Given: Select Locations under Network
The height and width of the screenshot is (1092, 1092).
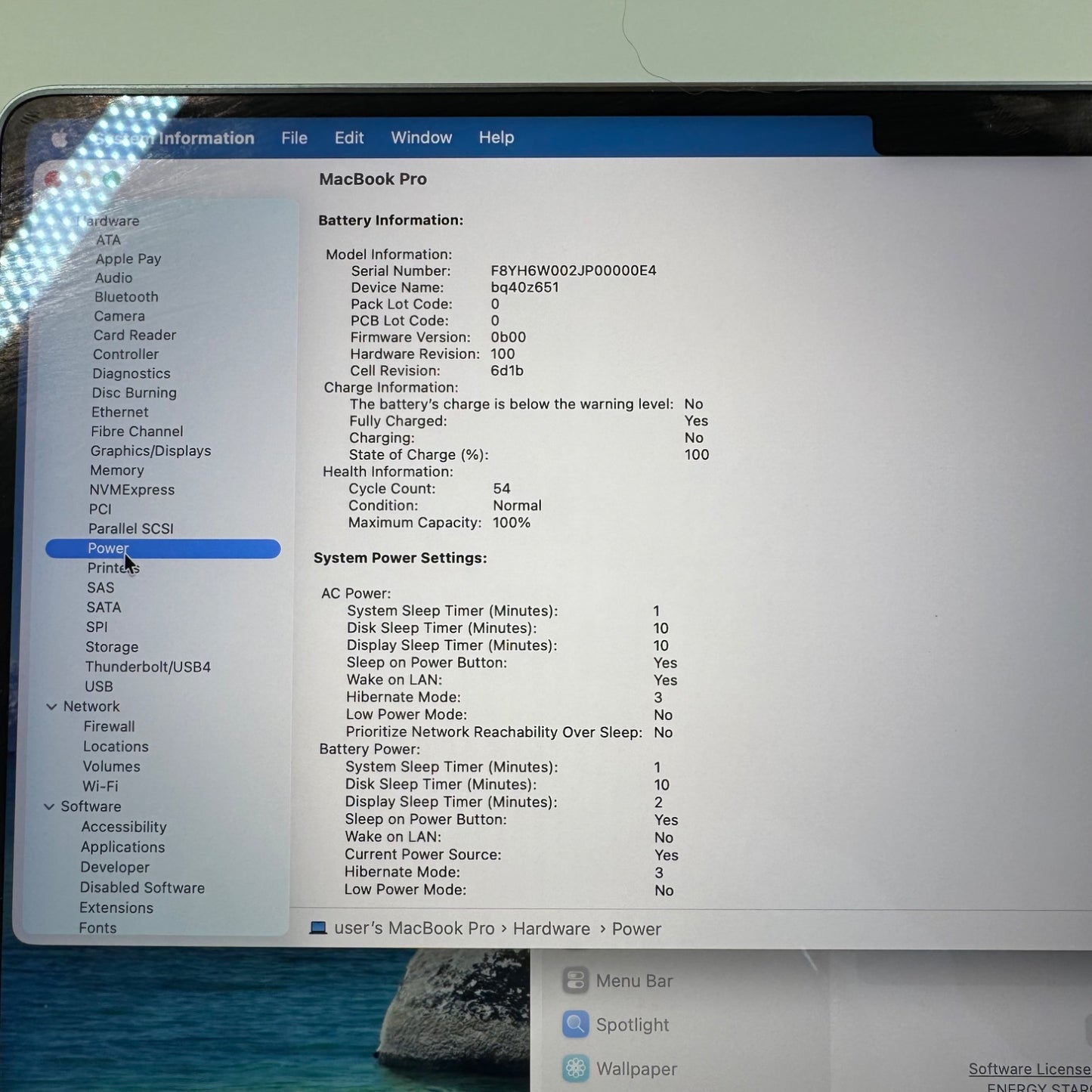Looking at the screenshot, I should pyautogui.click(x=116, y=747).
